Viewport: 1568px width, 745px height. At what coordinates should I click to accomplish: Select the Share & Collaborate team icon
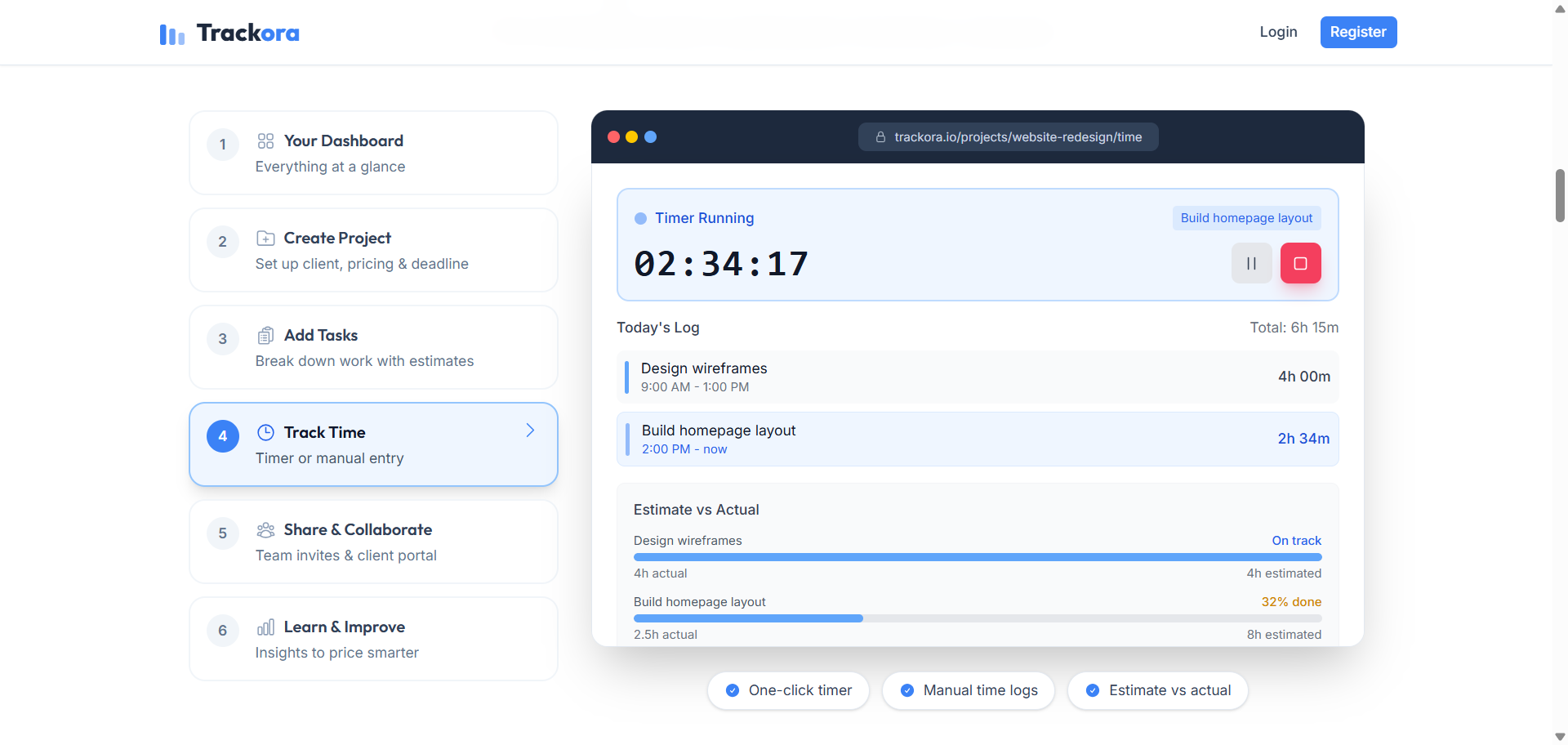tap(265, 529)
